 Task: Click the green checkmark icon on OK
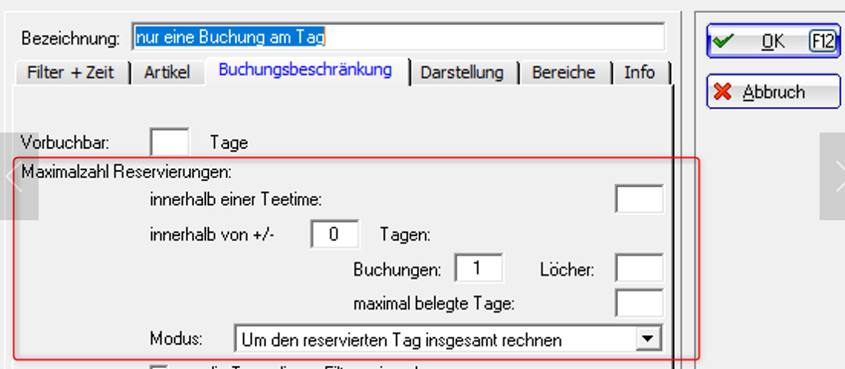coord(722,41)
